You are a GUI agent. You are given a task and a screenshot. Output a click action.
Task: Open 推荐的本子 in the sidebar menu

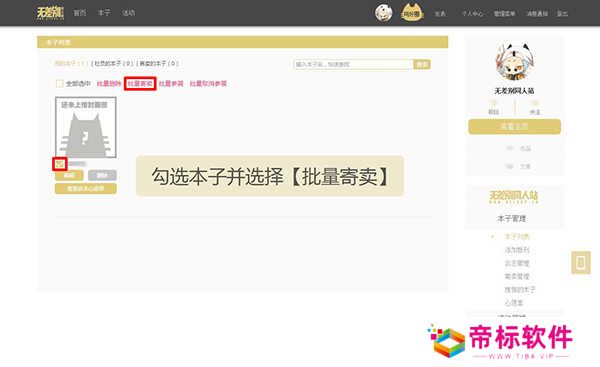point(520,289)
